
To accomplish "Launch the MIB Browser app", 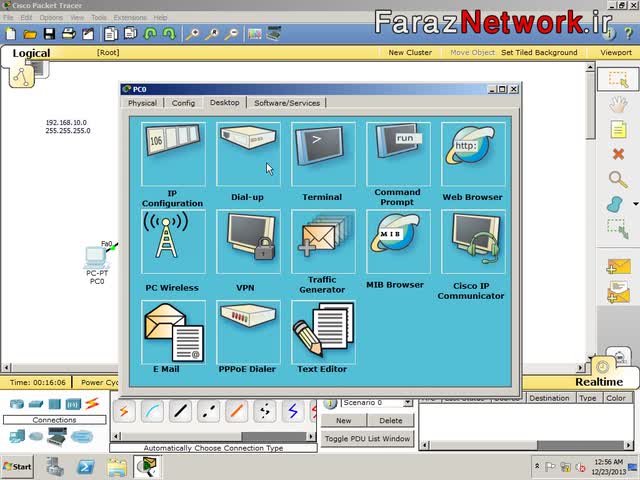I will [x=398, y=242].
